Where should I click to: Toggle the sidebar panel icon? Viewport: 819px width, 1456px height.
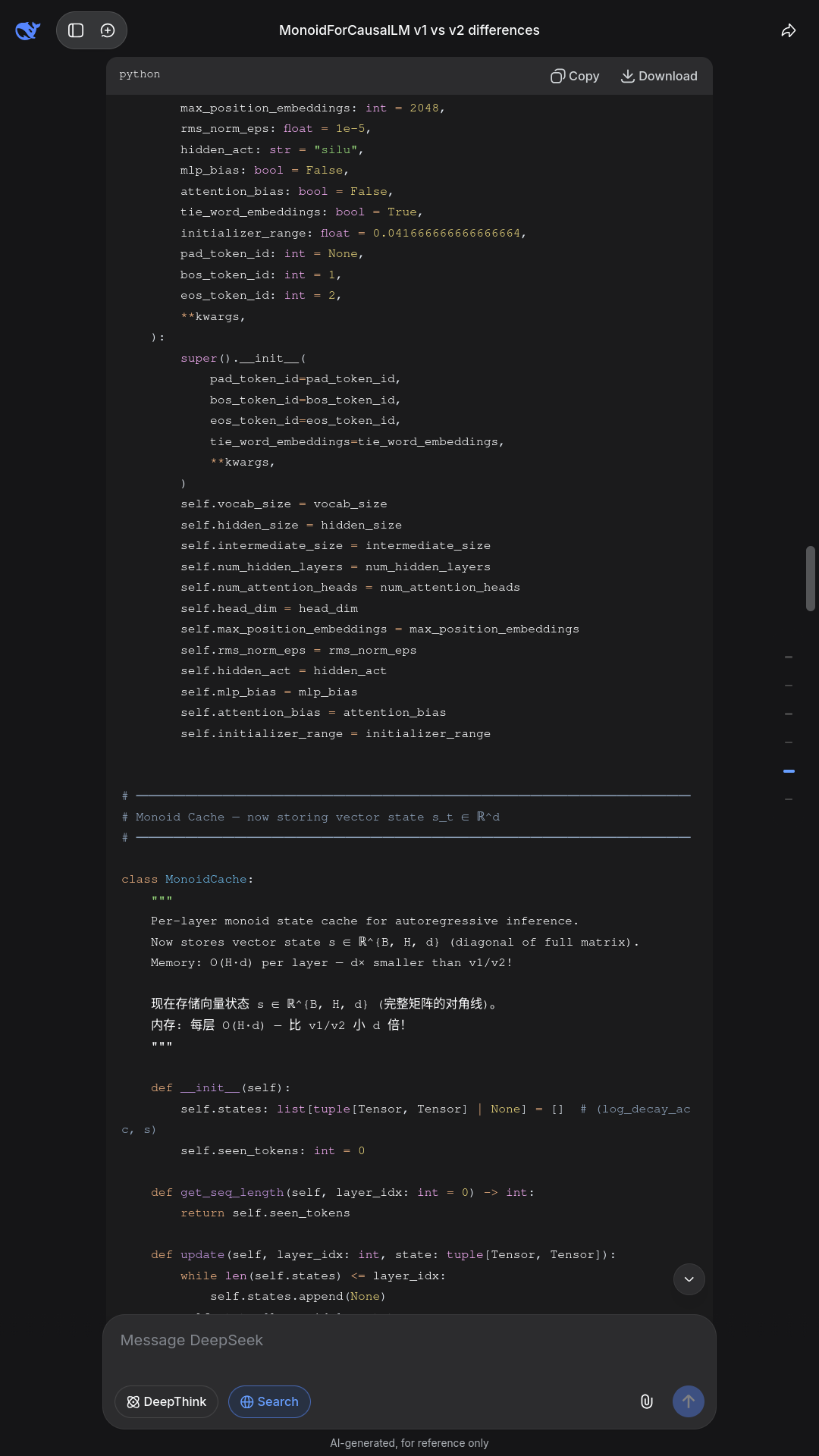tap(76, 30)
